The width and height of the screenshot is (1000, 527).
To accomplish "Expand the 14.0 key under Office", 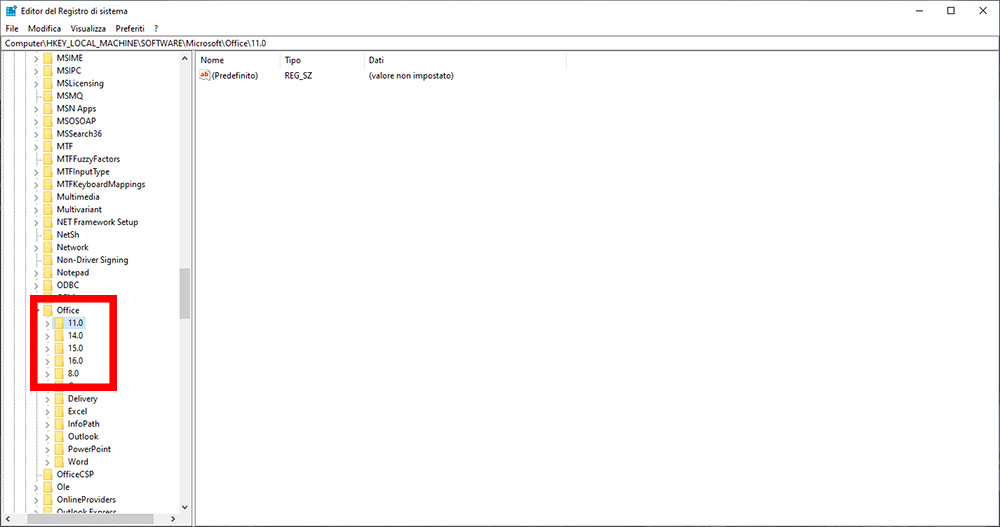I will click(x=47, y=336).
